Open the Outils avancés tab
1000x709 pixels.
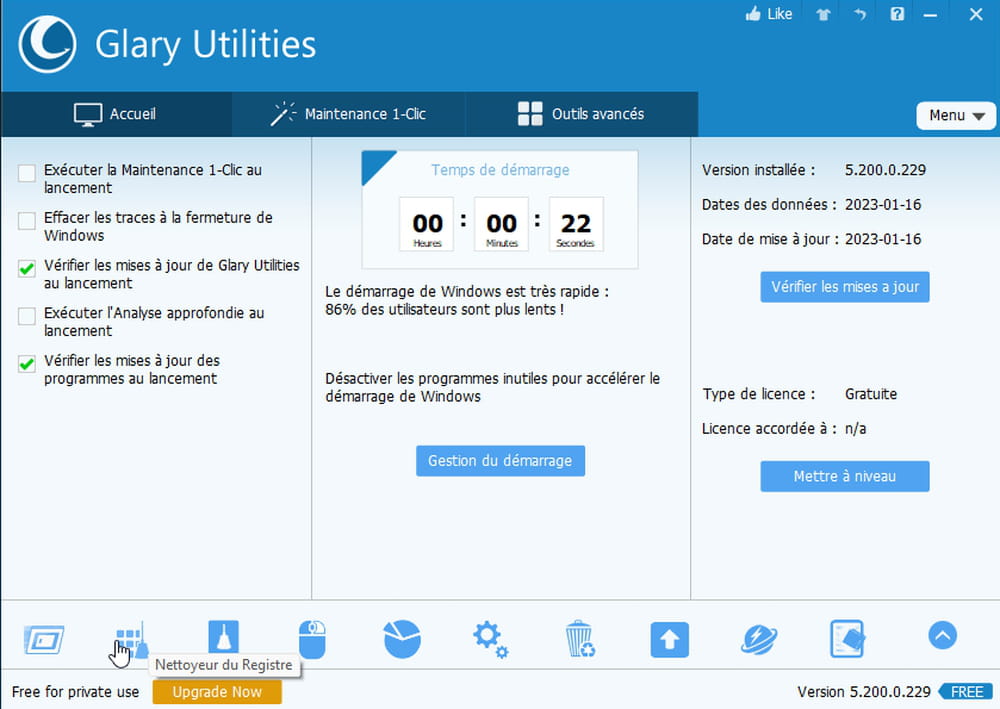[x=581, y=114]
